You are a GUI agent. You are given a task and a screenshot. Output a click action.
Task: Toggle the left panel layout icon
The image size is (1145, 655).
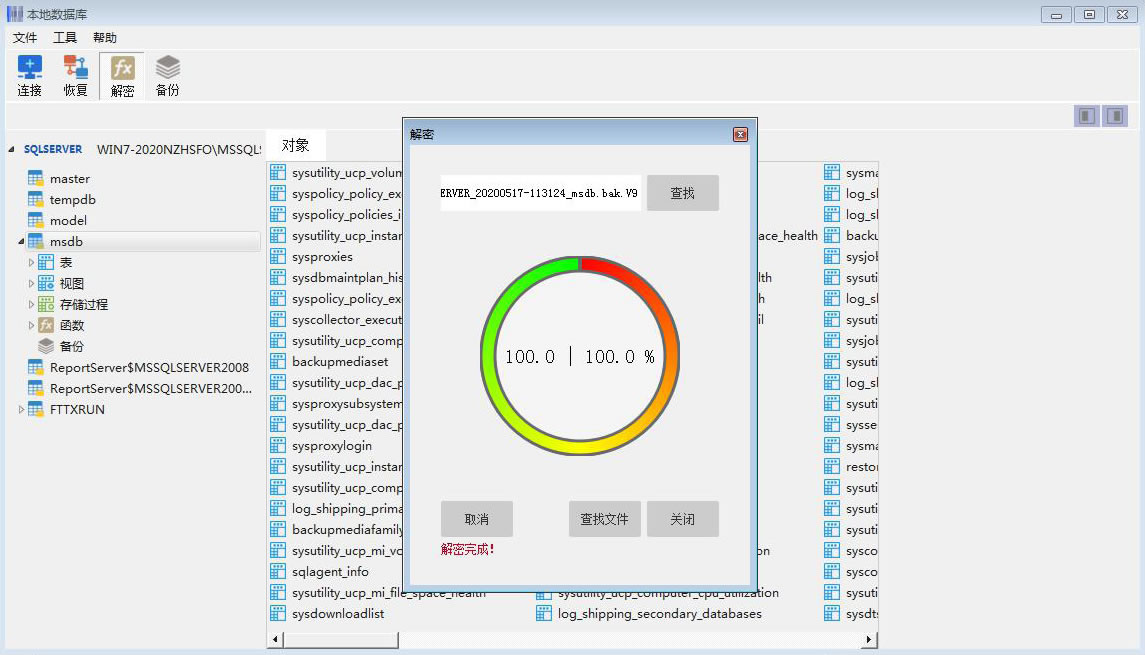[1087, 116]
